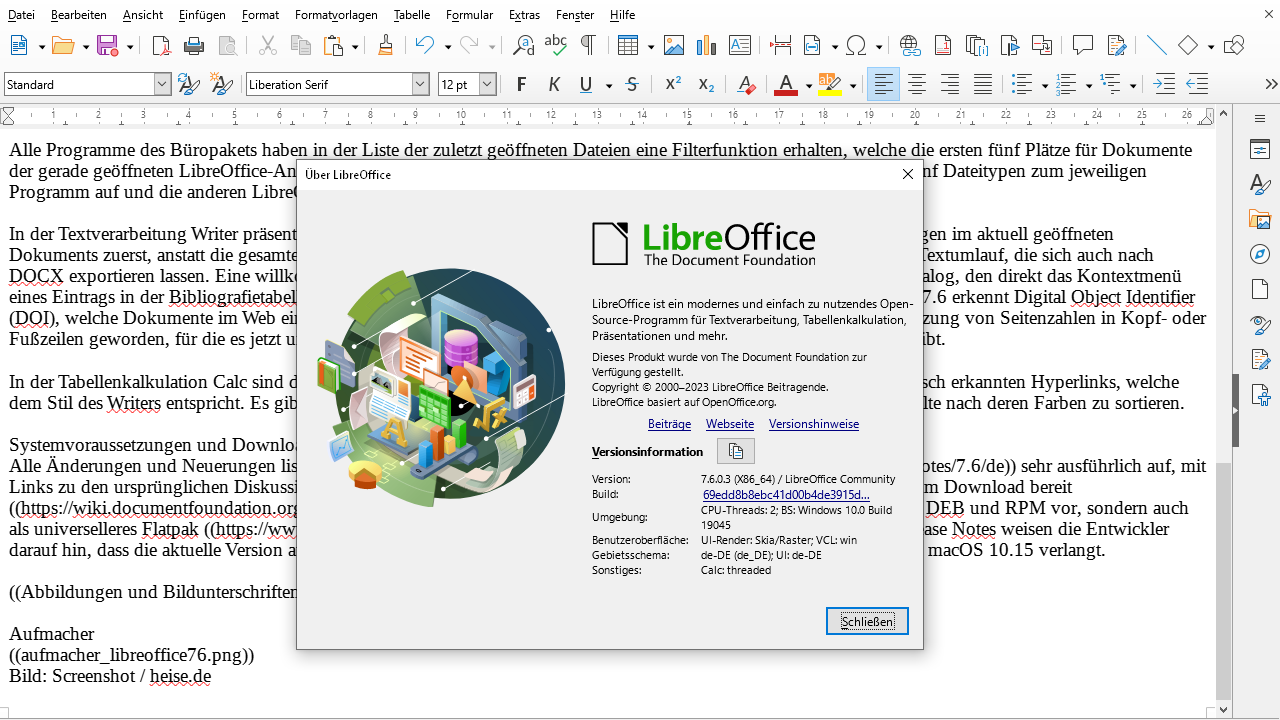This screenshot has height=720, width=1280.
Task: Insert a page break
Action: pyautogui.click(x=781, y=45)
